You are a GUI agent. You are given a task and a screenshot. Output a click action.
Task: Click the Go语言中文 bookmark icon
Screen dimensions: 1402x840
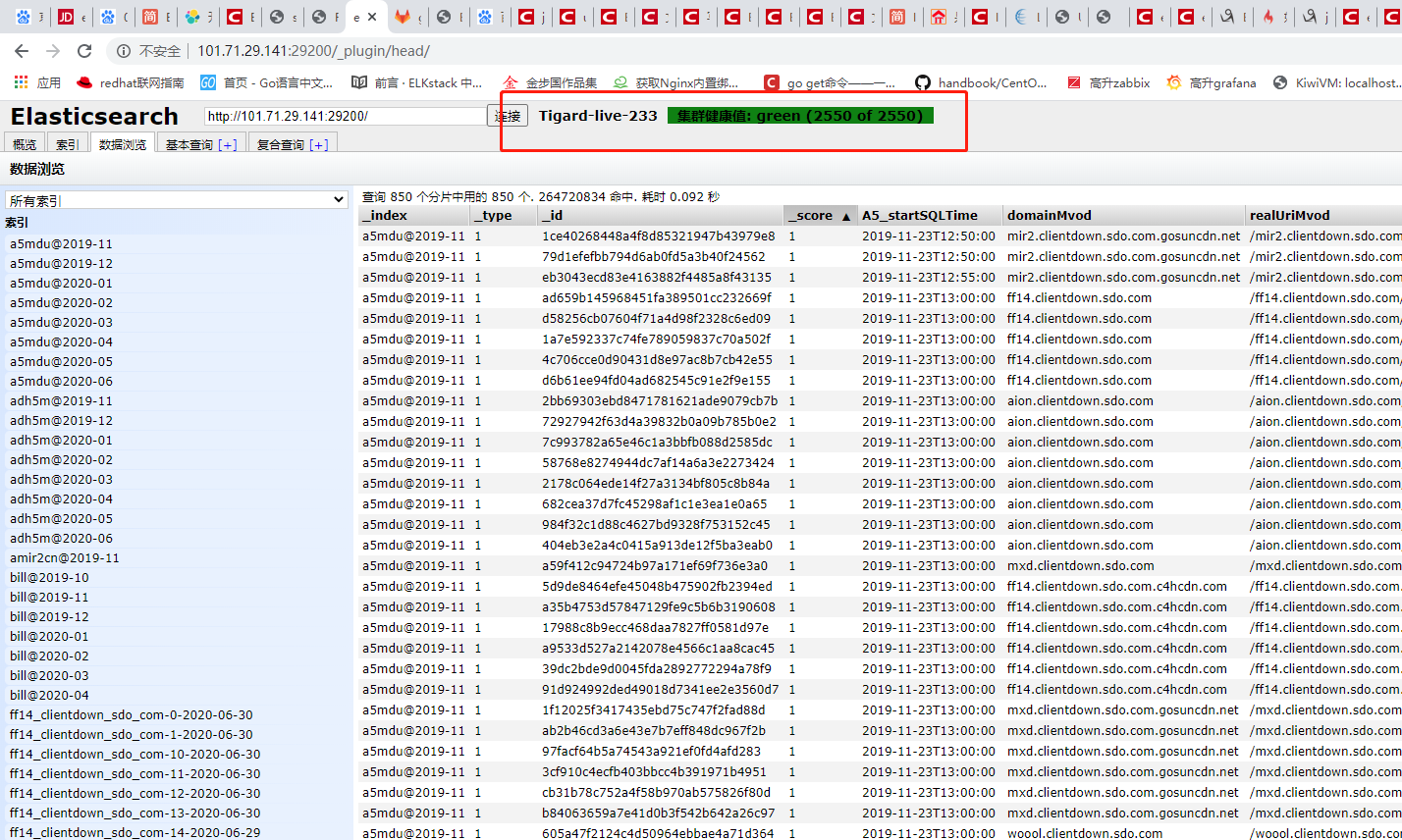[207, 82]
